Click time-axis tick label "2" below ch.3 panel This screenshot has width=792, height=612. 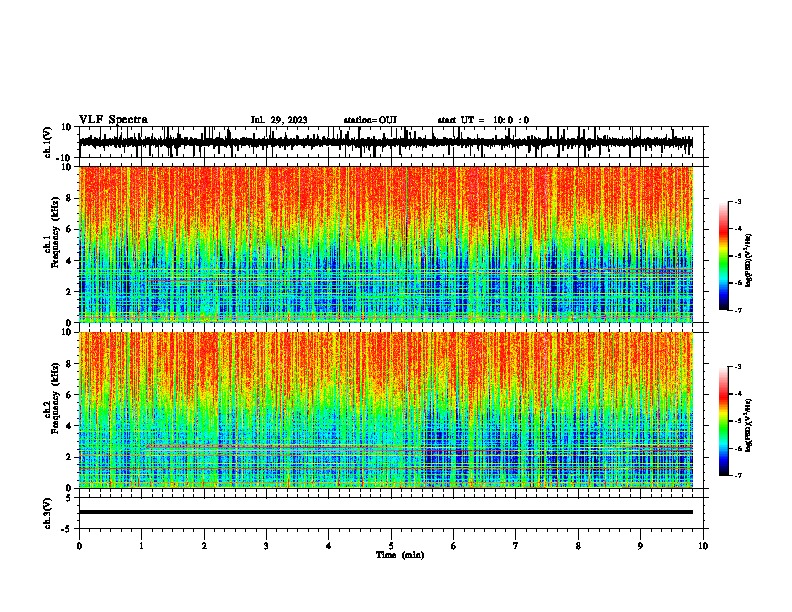pyautogui.click(x=204, y=546)
